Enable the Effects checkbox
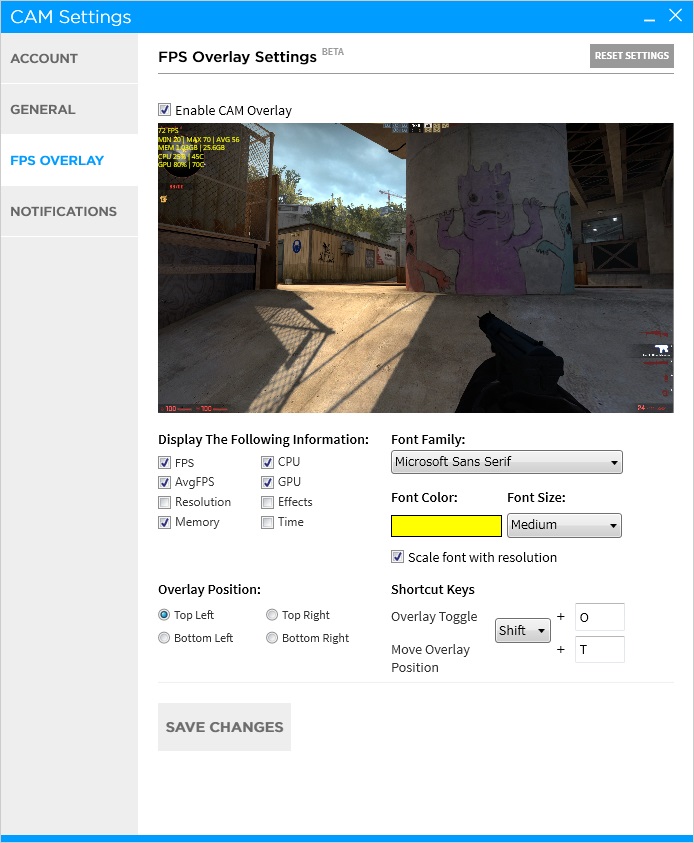694x843 pixels. (267, 502)
